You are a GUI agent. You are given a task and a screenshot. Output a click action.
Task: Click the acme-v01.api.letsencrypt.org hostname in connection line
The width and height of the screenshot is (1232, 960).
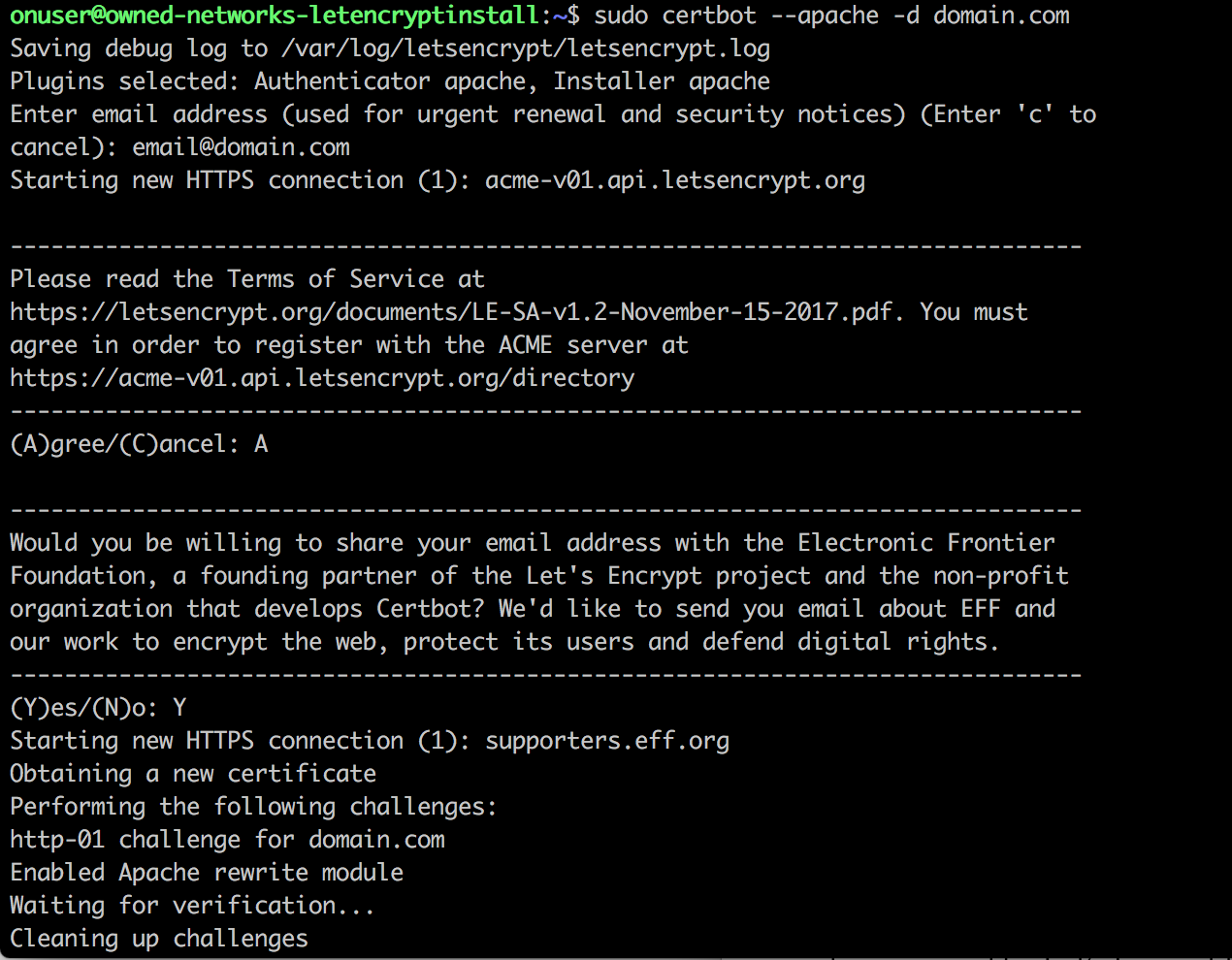(674, 180)
